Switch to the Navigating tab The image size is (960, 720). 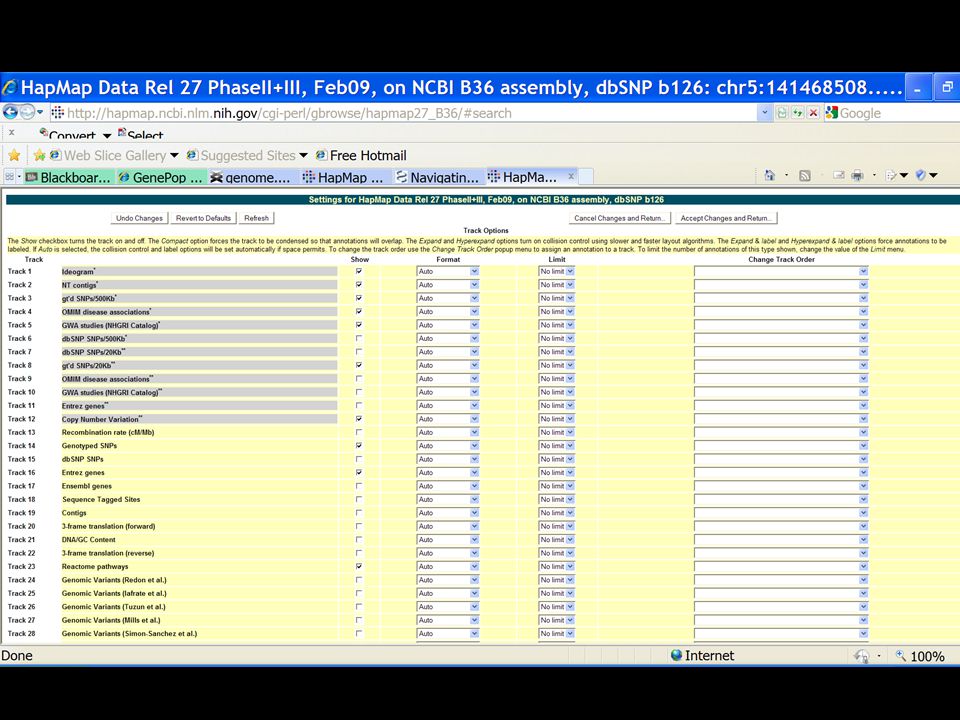[x=439, y=177]
